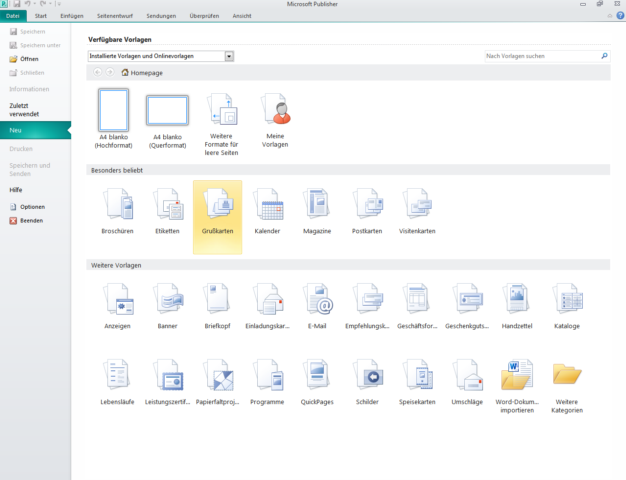Open the Etiketten template category

click(x=167, y=212)
